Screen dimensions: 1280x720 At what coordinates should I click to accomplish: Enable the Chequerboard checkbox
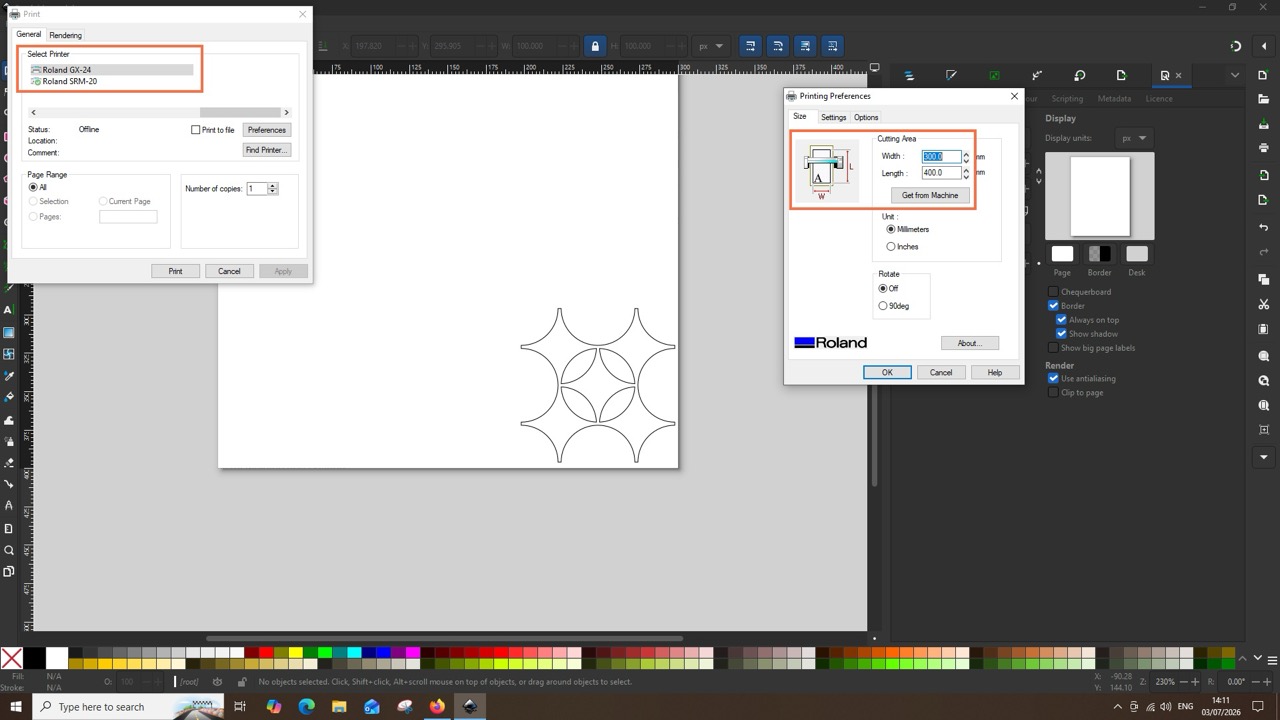pyautogui.click(x=1053, y=292)
